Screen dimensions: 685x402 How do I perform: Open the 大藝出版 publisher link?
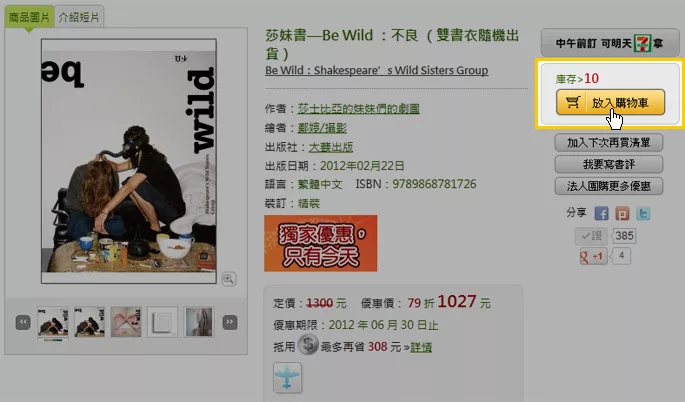(331, 147)
